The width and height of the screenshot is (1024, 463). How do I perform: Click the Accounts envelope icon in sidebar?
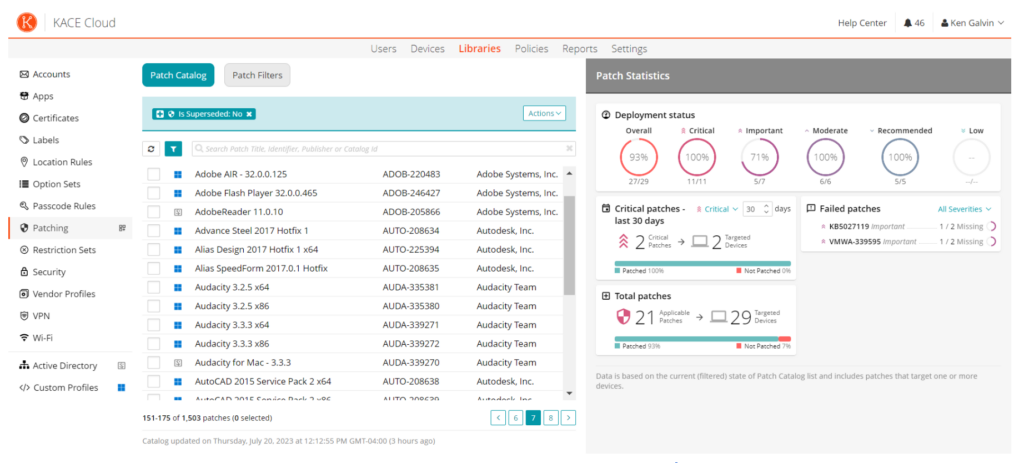[x=24, y=74]
